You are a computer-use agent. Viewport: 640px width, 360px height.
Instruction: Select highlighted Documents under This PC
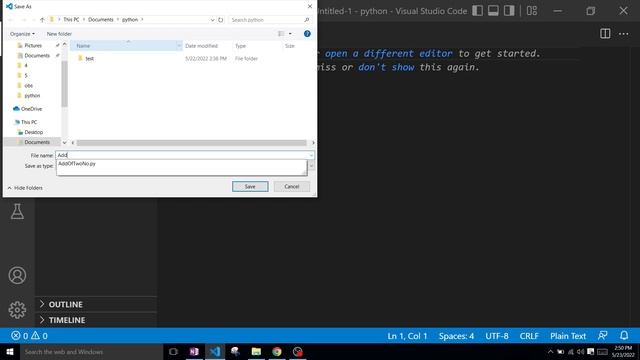pos(37,142)
